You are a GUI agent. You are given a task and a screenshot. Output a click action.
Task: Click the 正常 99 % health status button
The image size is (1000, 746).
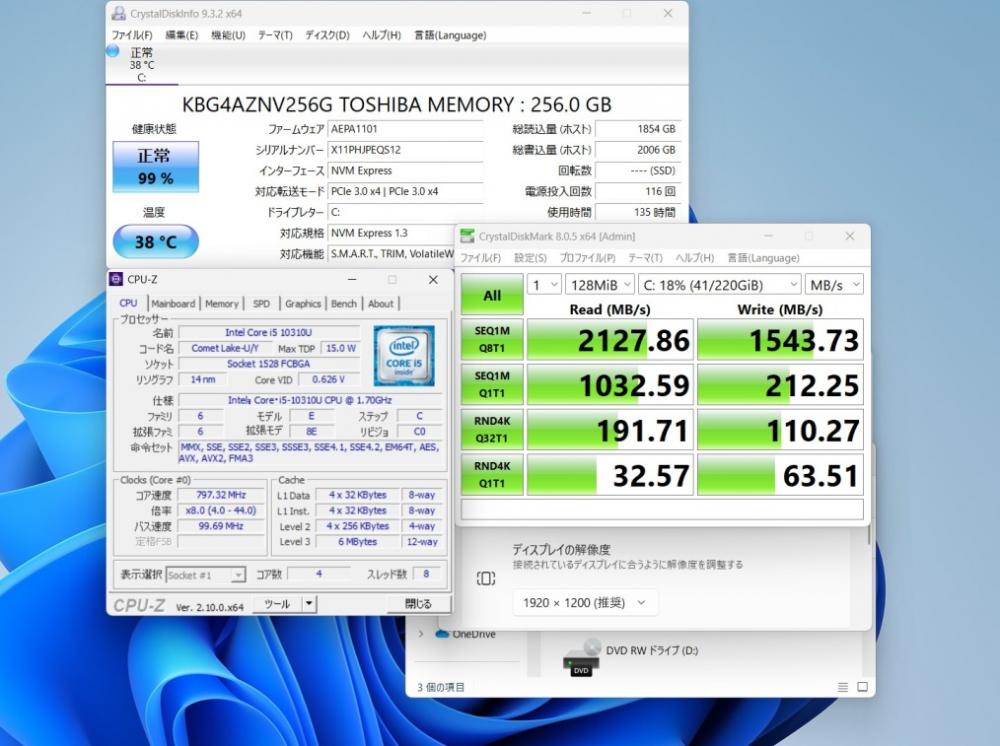click(156, 166)
